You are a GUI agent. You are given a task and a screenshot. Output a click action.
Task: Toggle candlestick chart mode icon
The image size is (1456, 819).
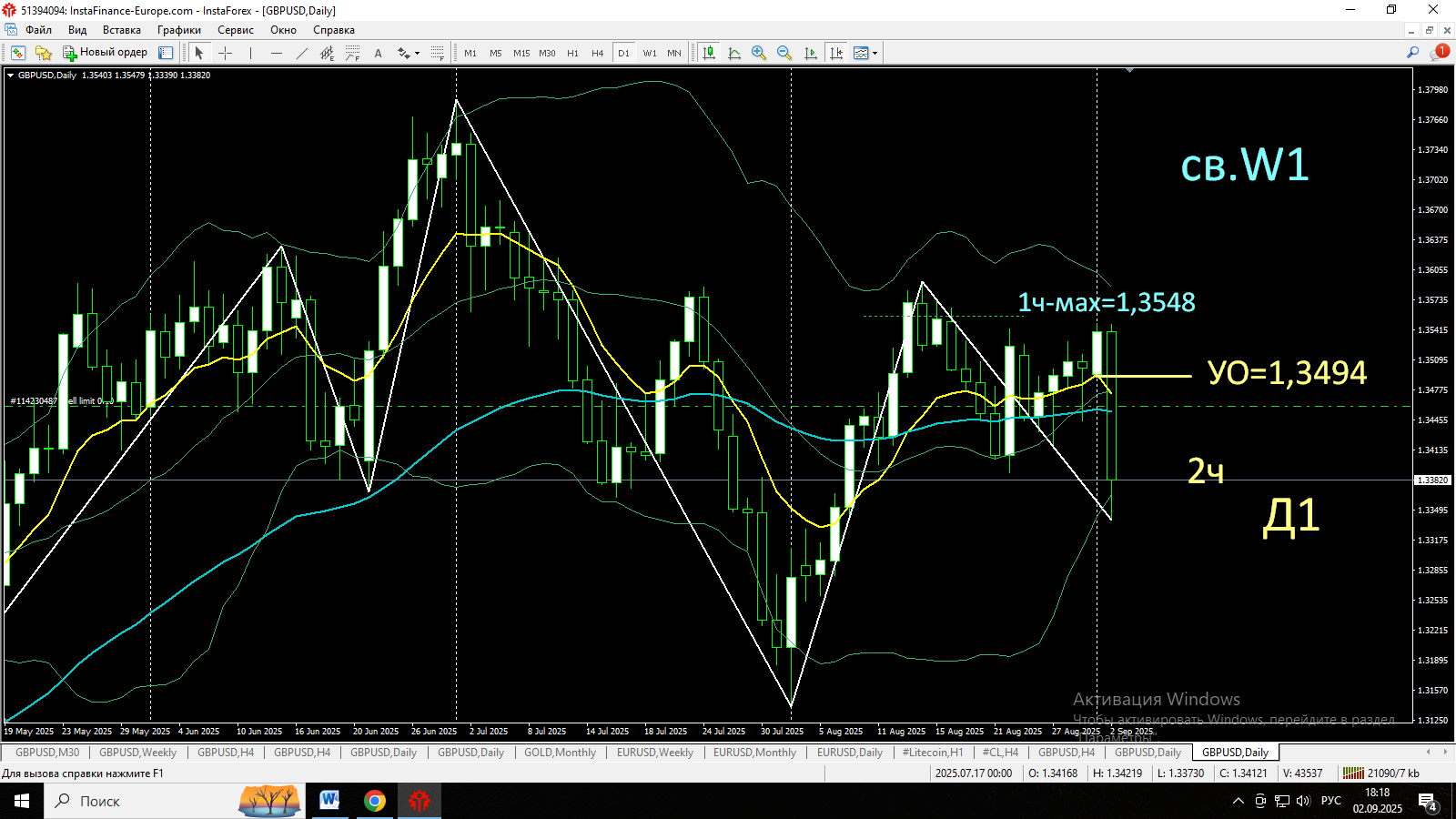pyautogui.click(x=708, y=53)
